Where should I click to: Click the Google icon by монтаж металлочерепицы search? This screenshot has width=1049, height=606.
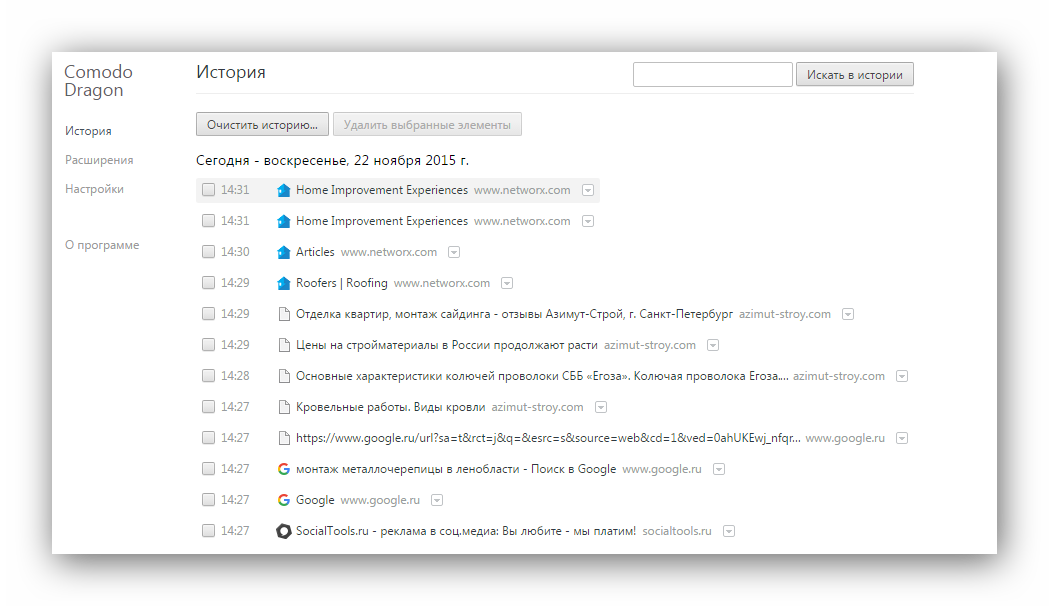tap(284, 469)
